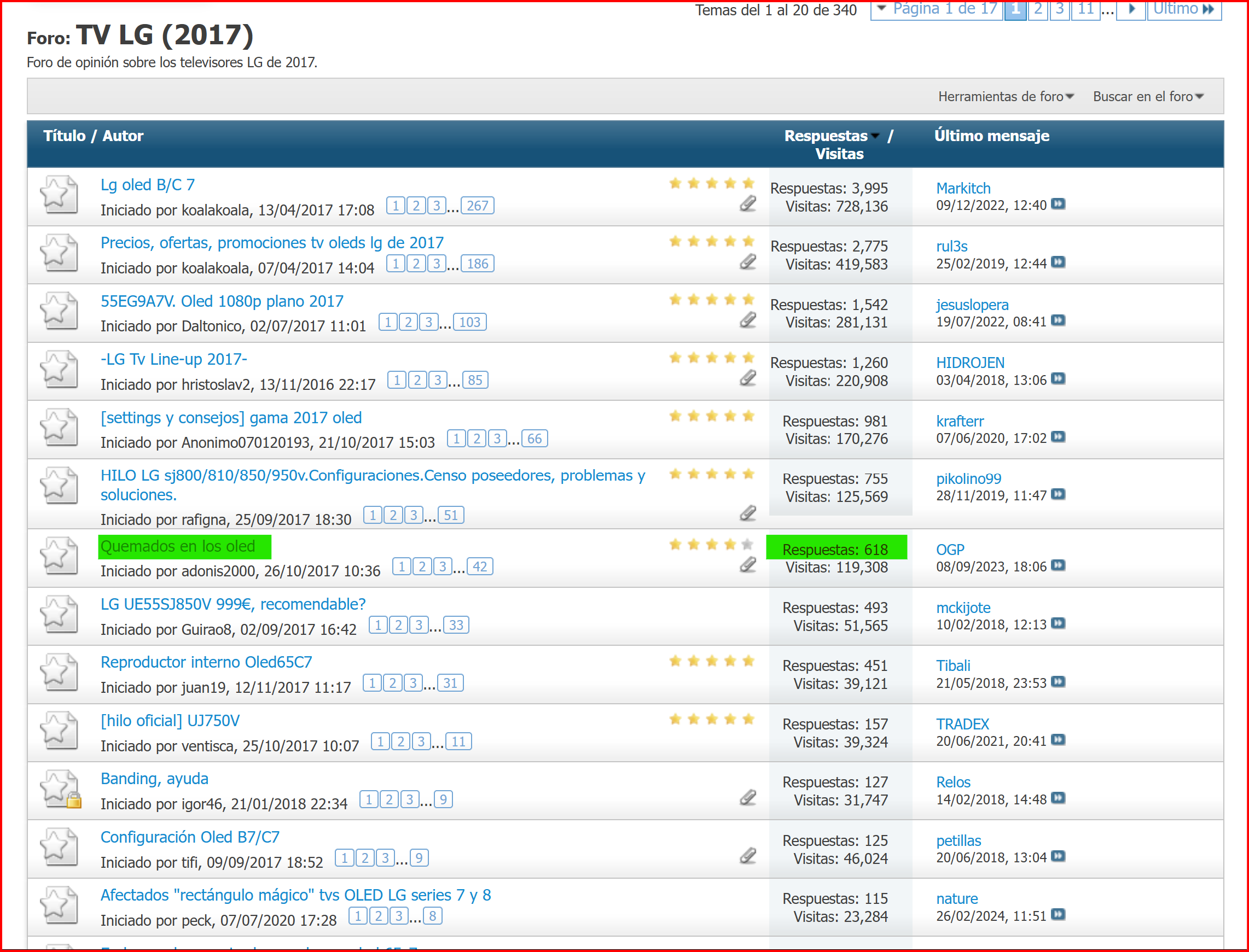Go to page 2 of forum listing
The width and height of the screenshot is (1249, 952).
click(x=1037, y=9)
